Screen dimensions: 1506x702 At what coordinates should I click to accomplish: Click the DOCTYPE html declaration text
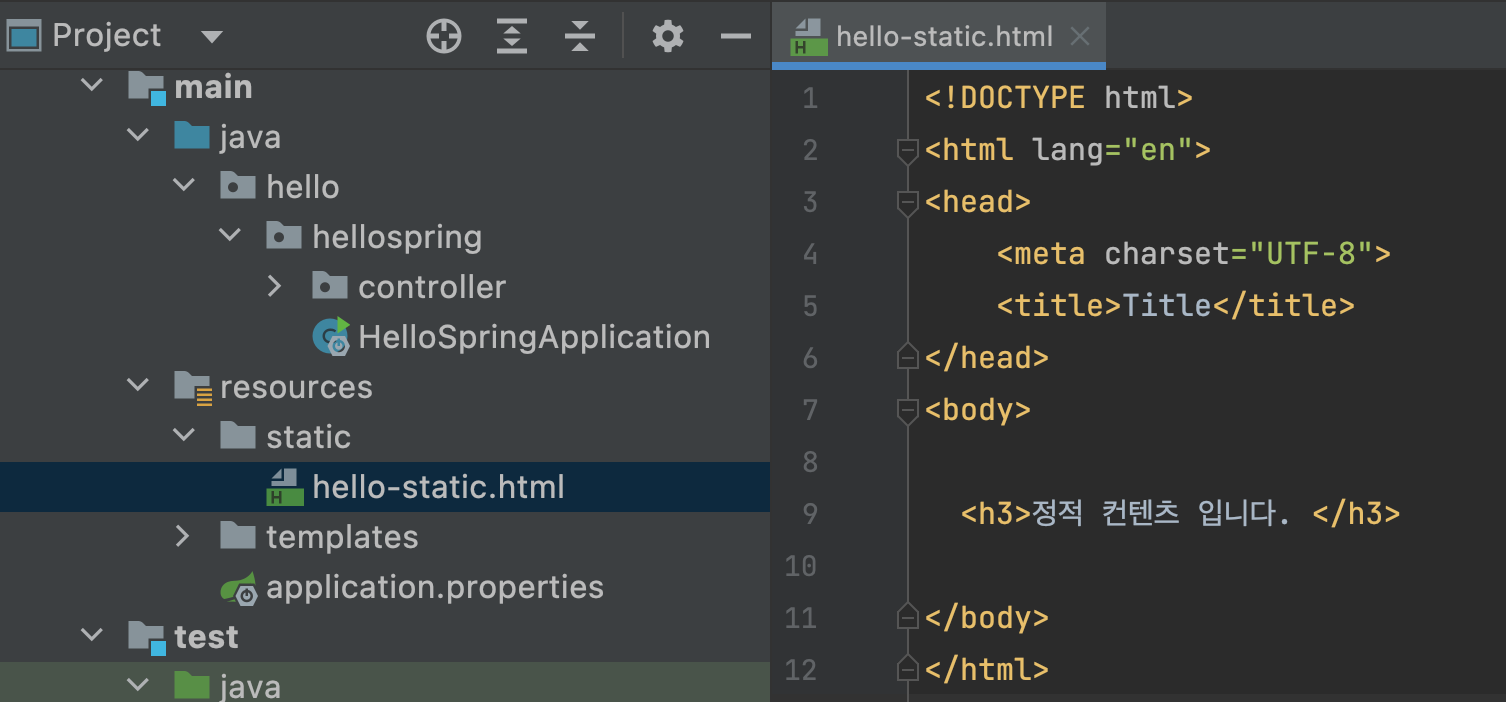(1059, 98)
